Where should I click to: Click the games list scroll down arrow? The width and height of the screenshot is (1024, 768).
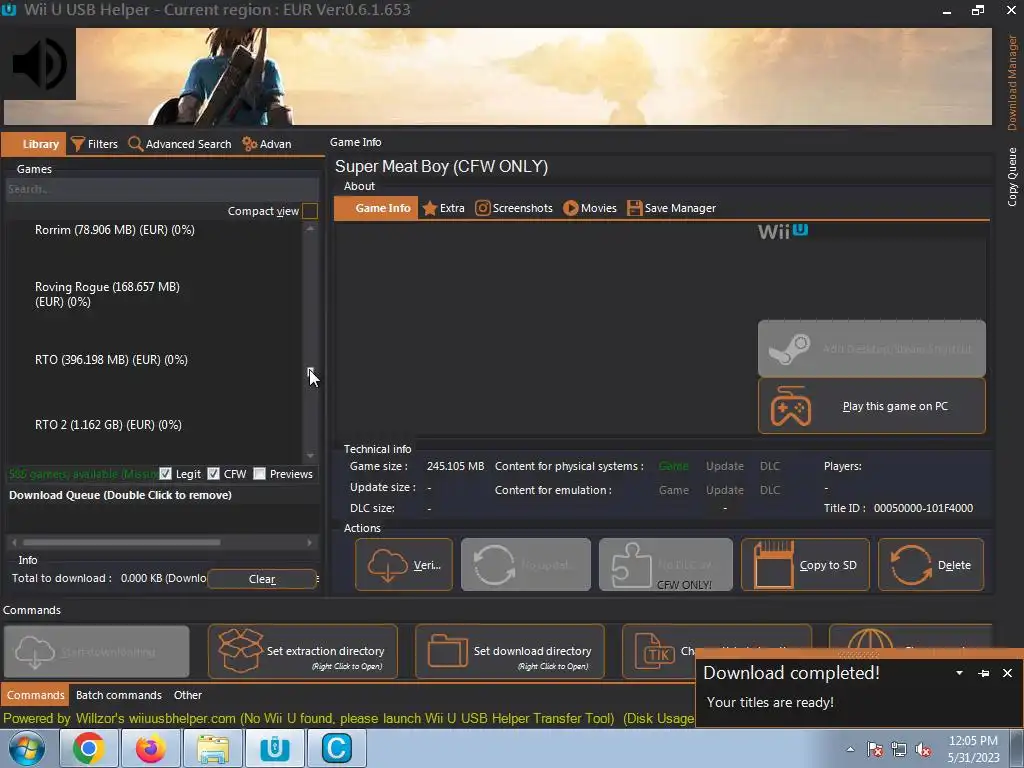pyautogui.click(x=310, y=456)
